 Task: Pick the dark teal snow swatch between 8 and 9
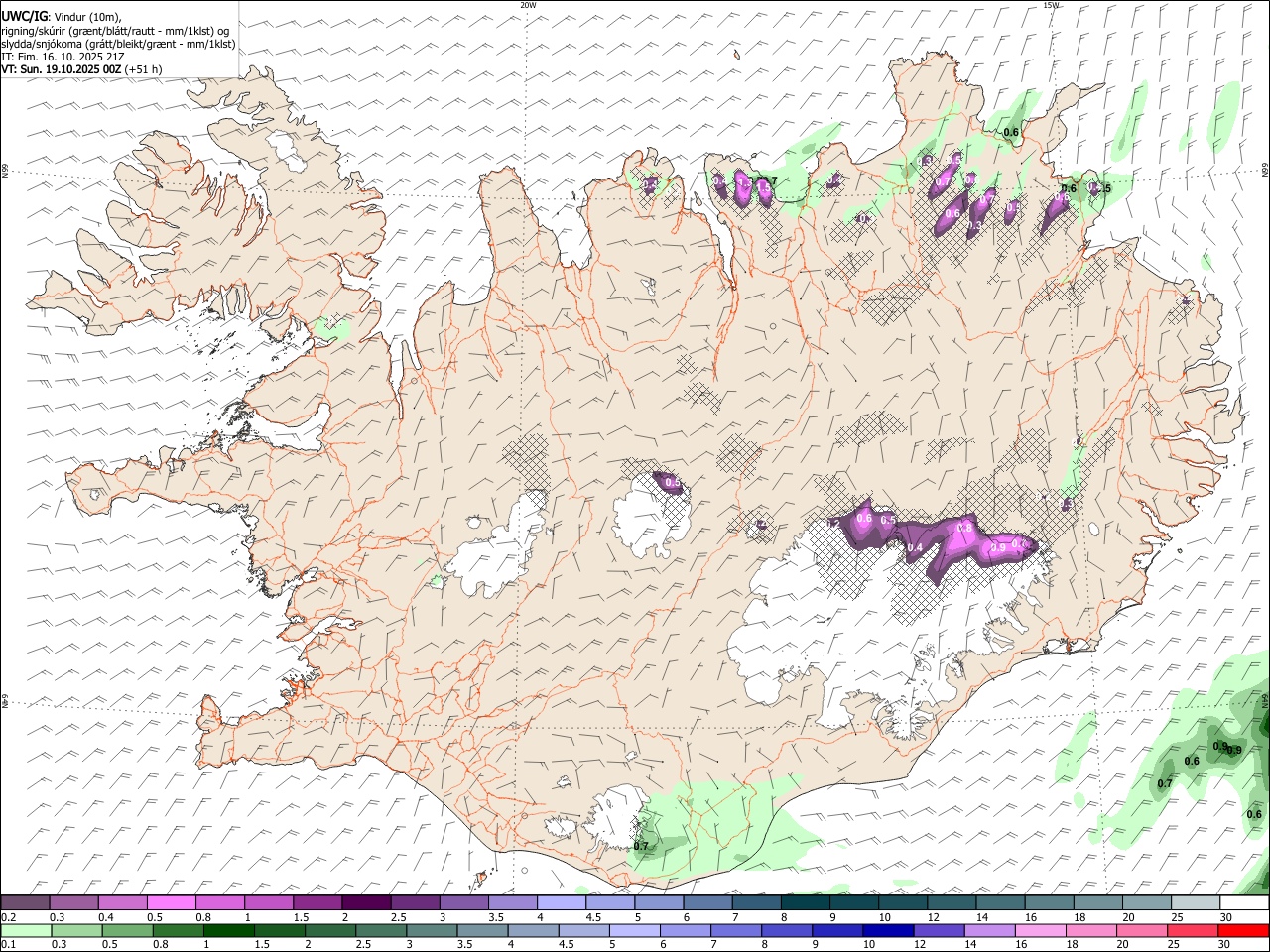click(x=806, y=903)
